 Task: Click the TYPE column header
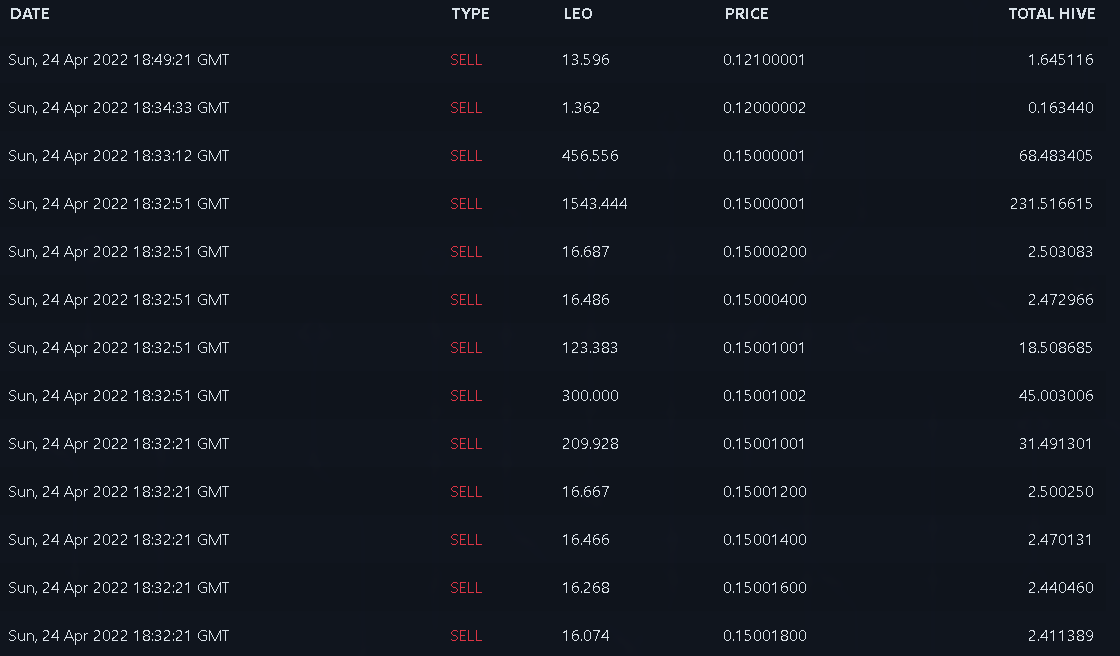pos(470,14)
